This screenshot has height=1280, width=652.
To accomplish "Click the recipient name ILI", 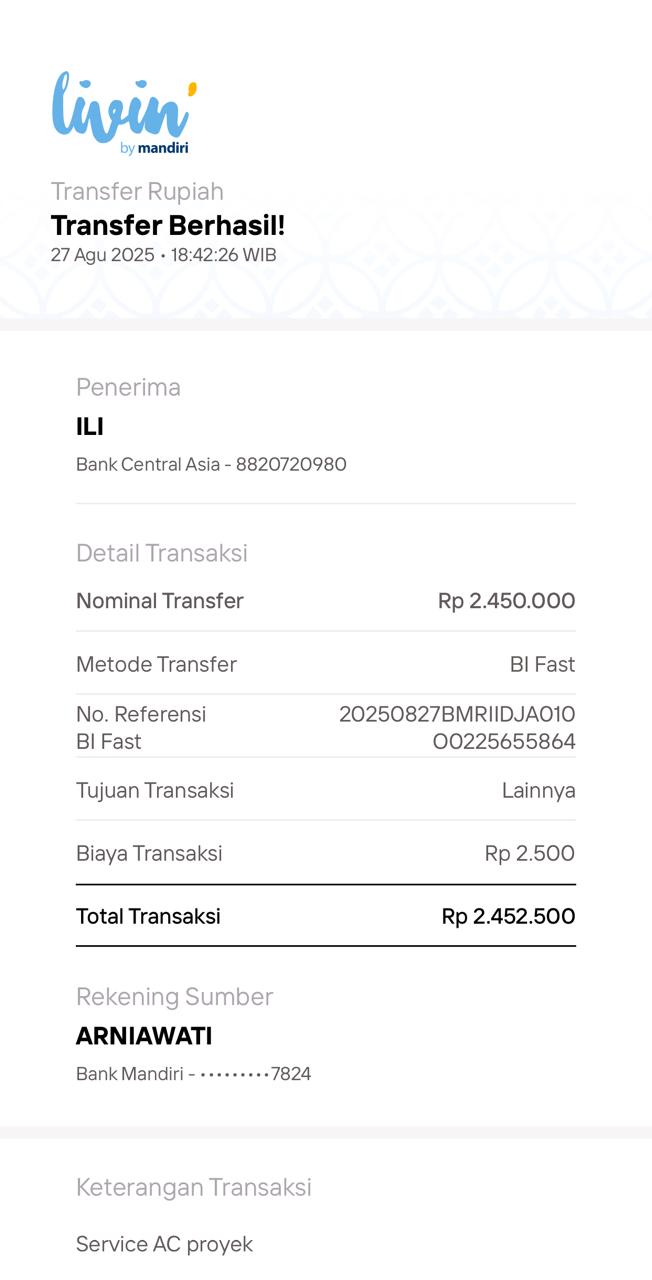I will tap(90, 427).
